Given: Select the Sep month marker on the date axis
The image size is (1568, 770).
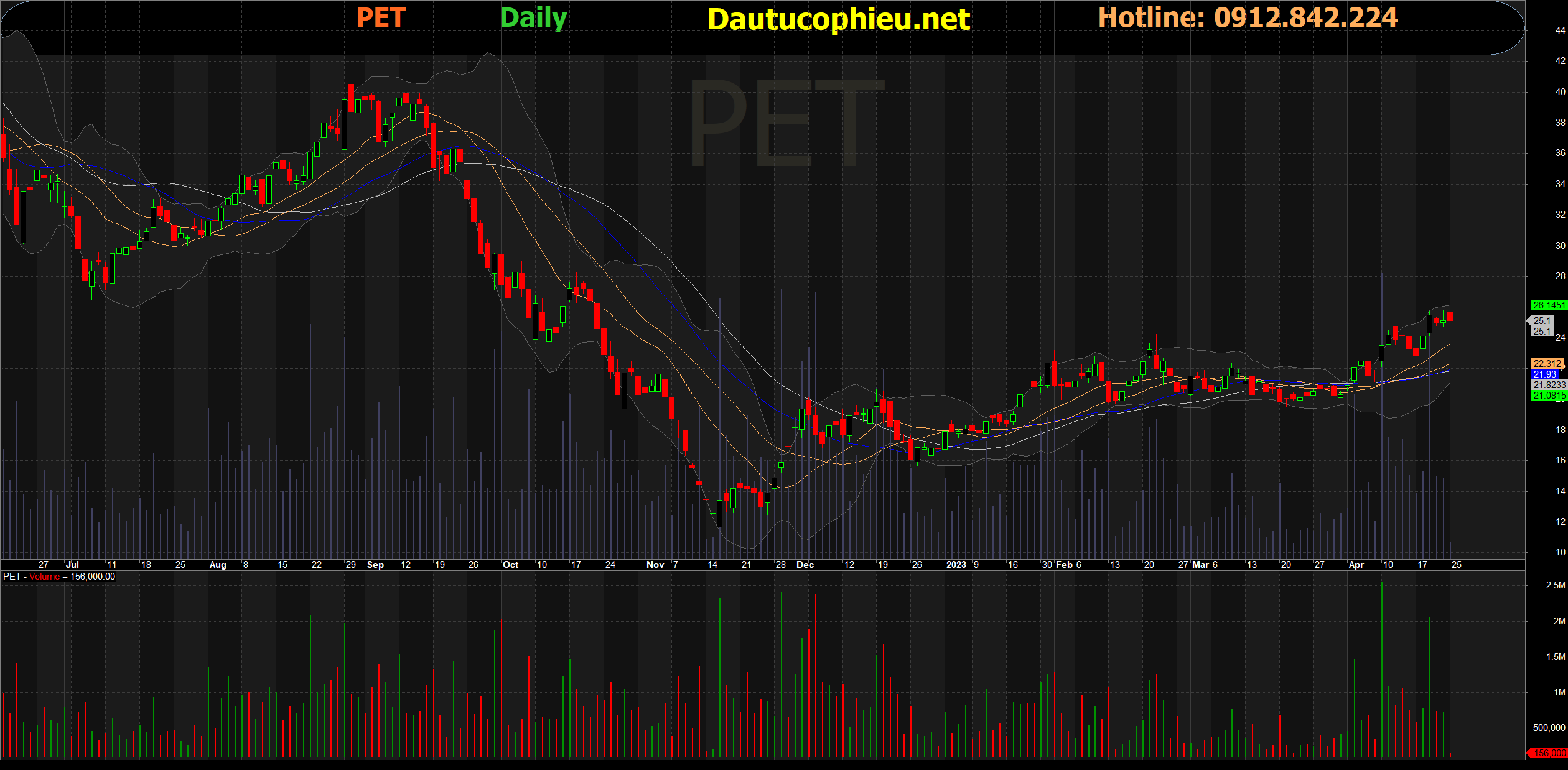Looking at the screenshot, I should 375,565.
